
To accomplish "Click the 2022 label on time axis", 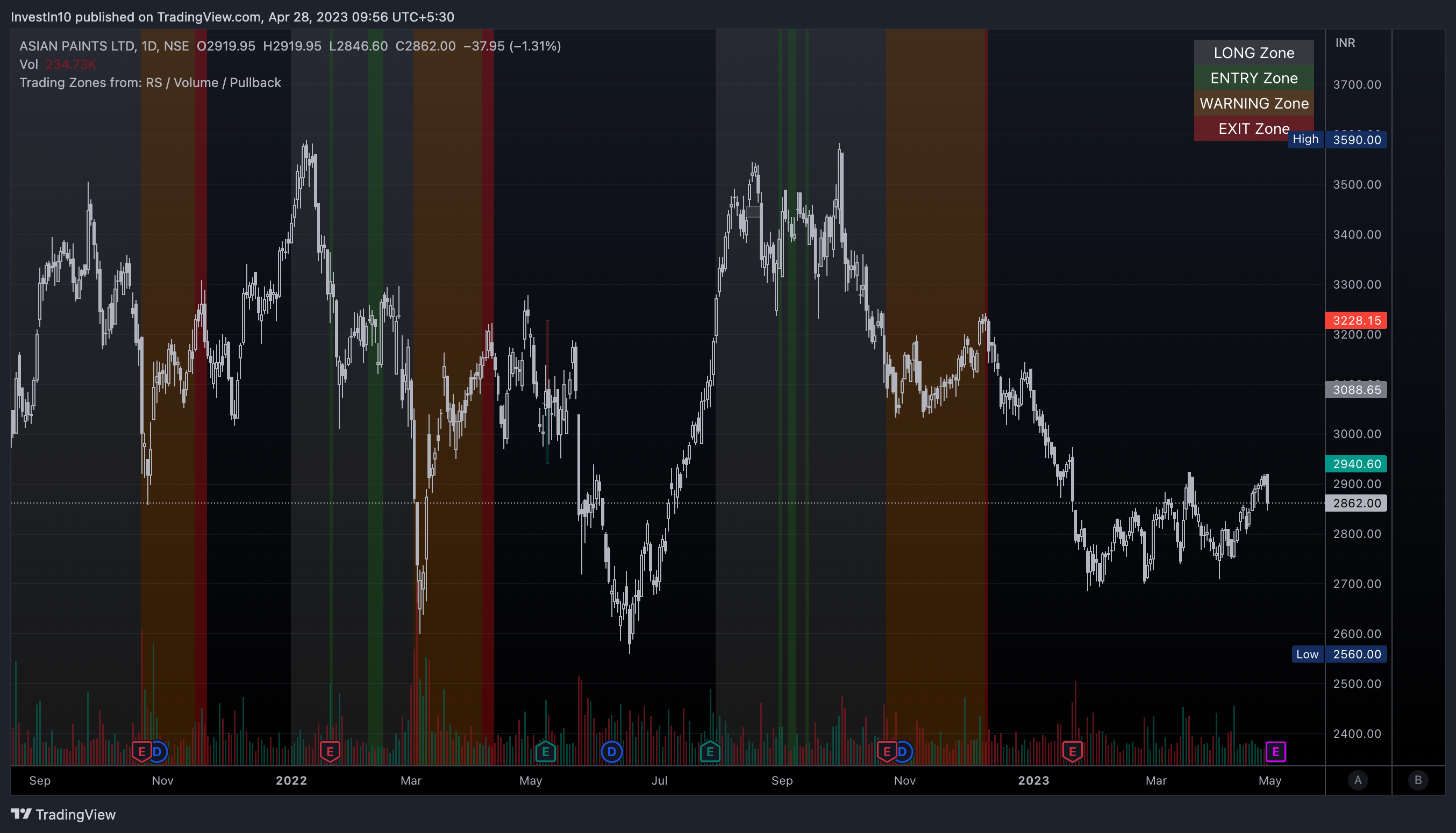I will pyautogui.click(x=291, y=780).
